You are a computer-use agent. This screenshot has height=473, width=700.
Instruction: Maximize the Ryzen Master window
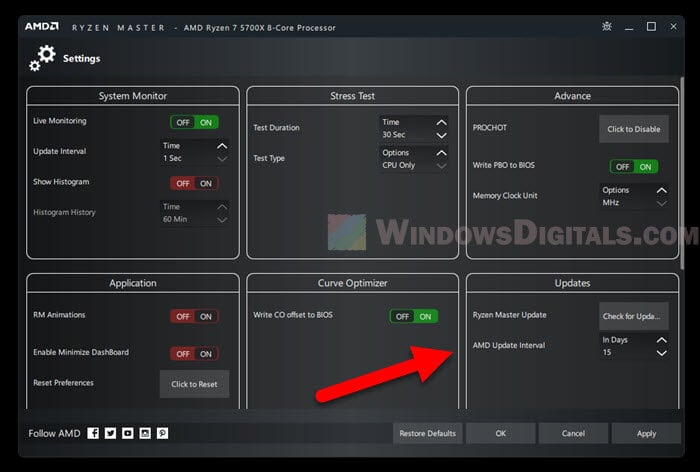651,27
